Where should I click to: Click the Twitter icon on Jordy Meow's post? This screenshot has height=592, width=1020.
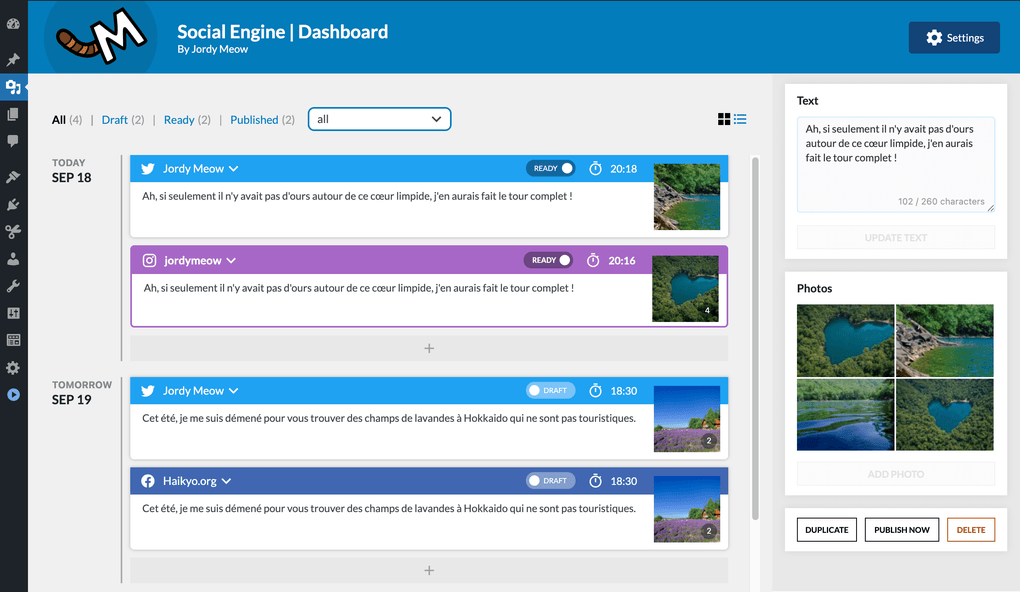pos(149,168)
